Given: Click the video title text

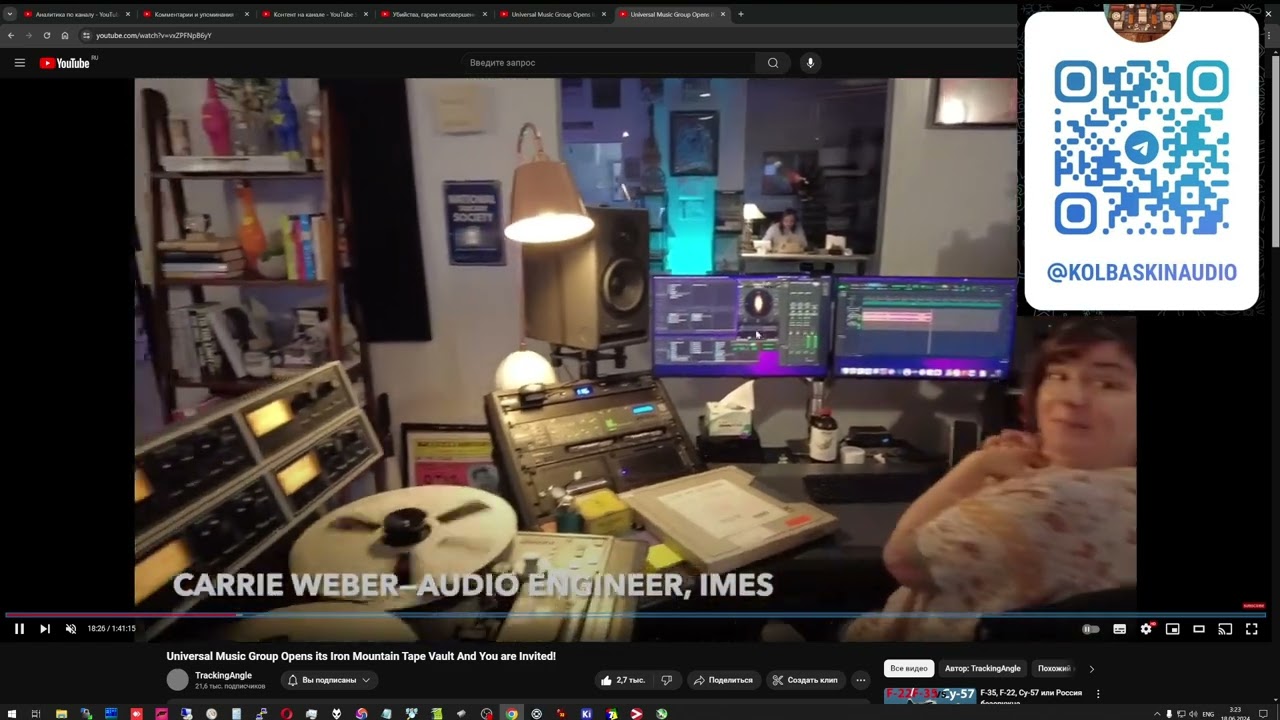Looking at the screenshot, I should (x=361, y=656).
